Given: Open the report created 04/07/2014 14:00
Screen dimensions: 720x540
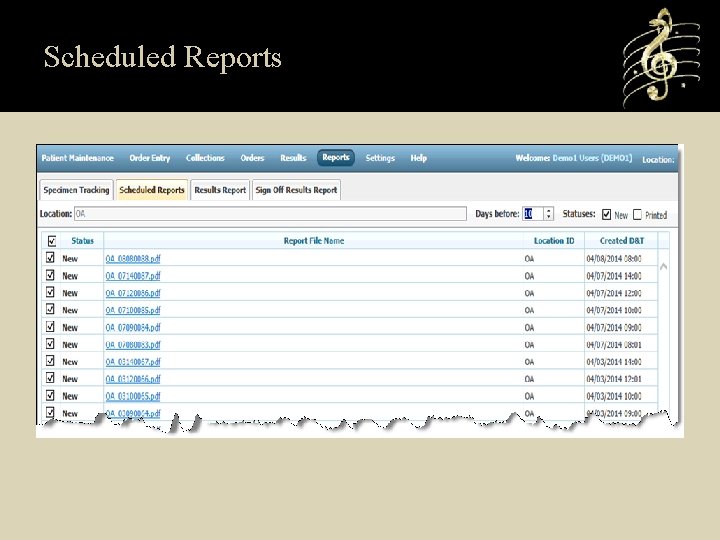Looking at the screenshot, I should click(x=133, y=276).
